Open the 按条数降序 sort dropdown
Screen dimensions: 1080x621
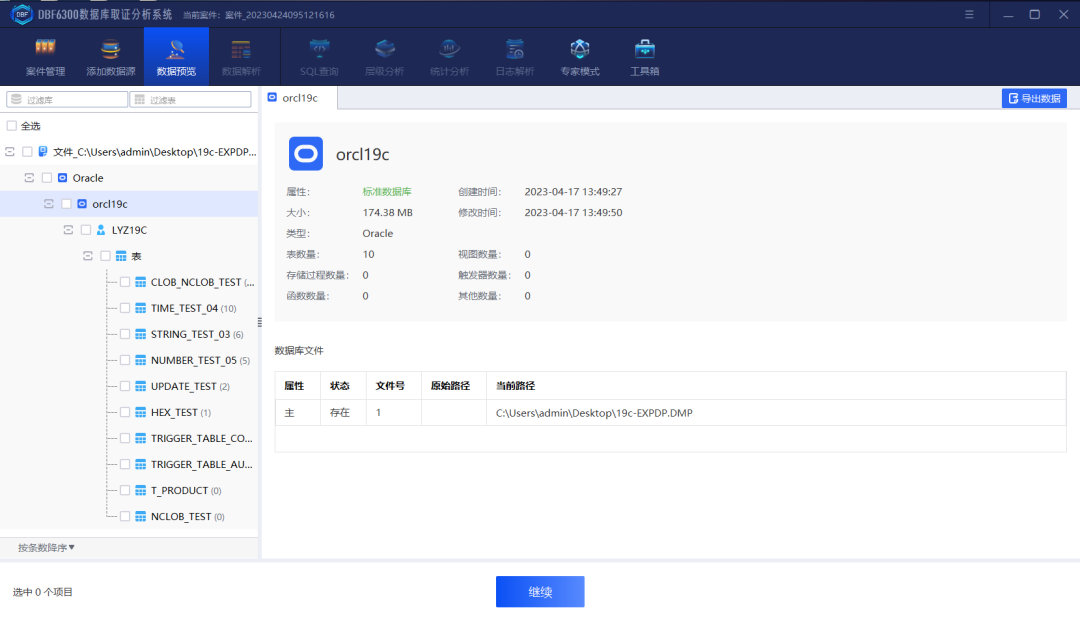tap(46, 548)
